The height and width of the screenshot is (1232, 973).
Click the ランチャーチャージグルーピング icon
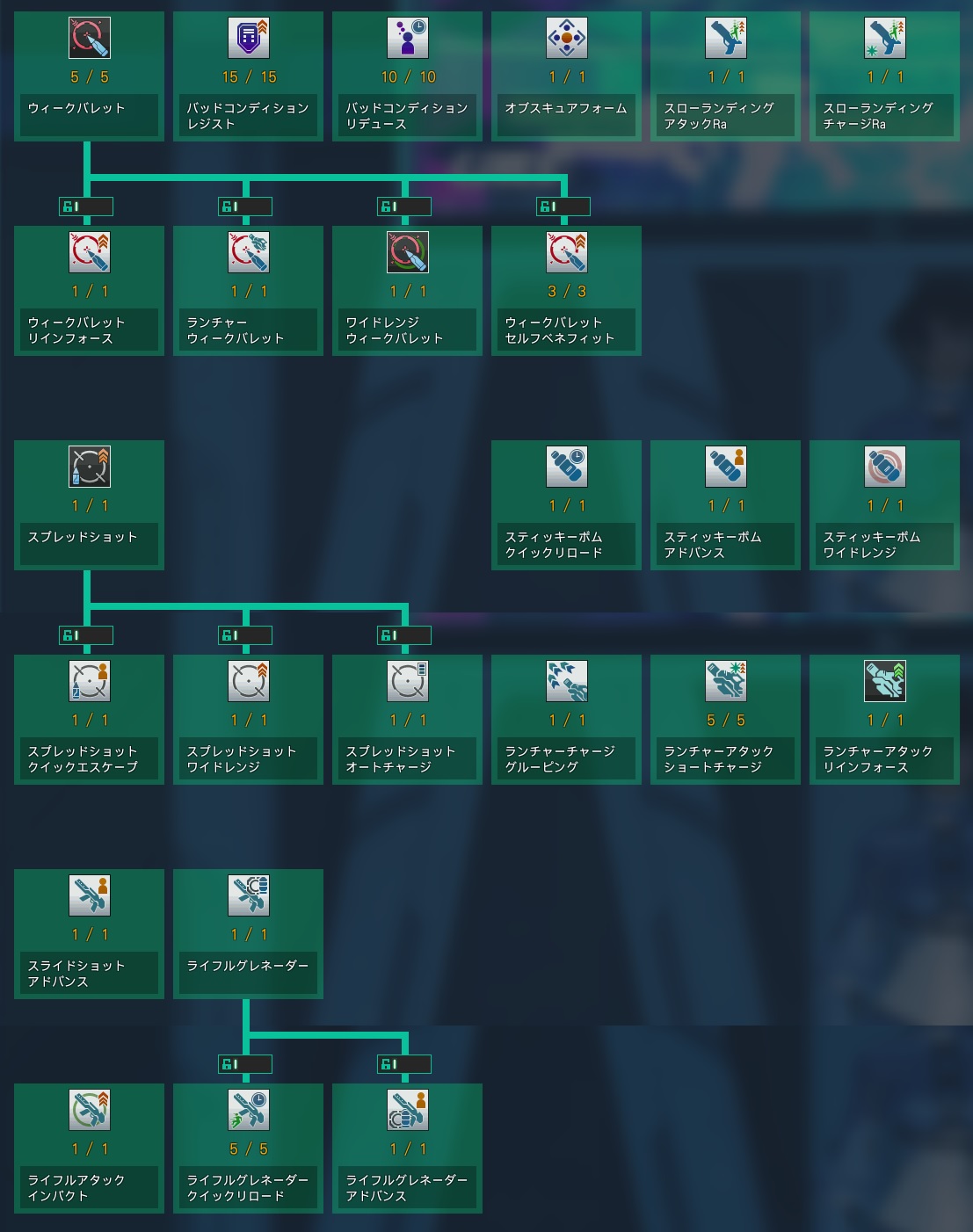[566, 681]
